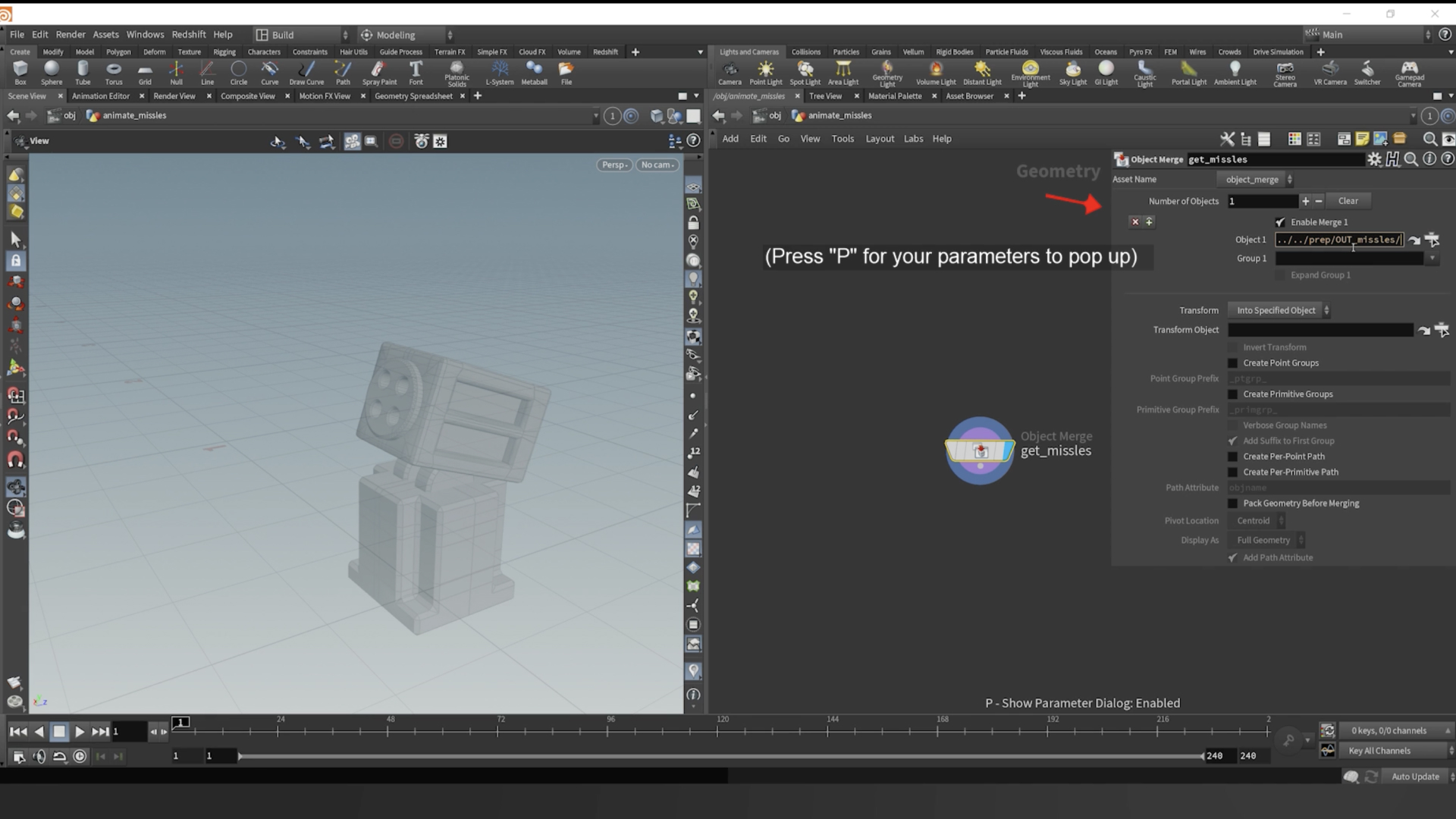Play the timeline forward
Screen dimensions: 1456x819
click(80, 732)
